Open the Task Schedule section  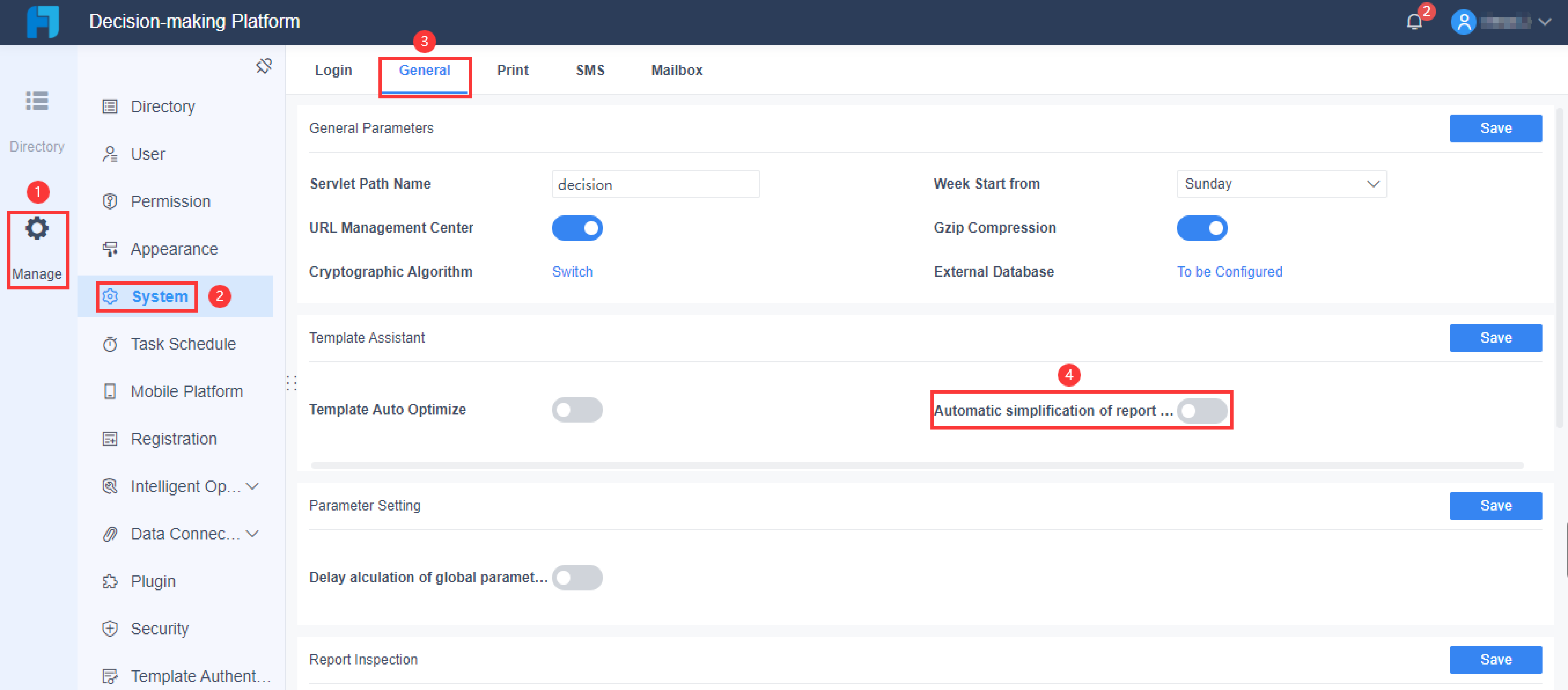(183, 344)
